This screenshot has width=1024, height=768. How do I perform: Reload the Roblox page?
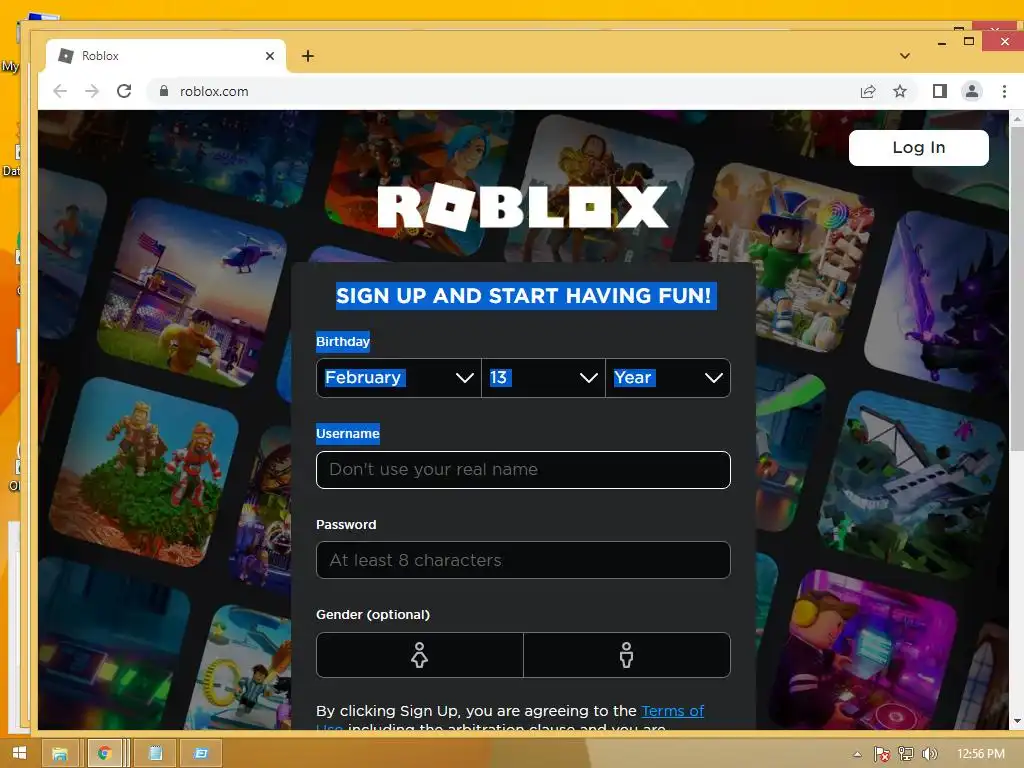pos(124,91)
